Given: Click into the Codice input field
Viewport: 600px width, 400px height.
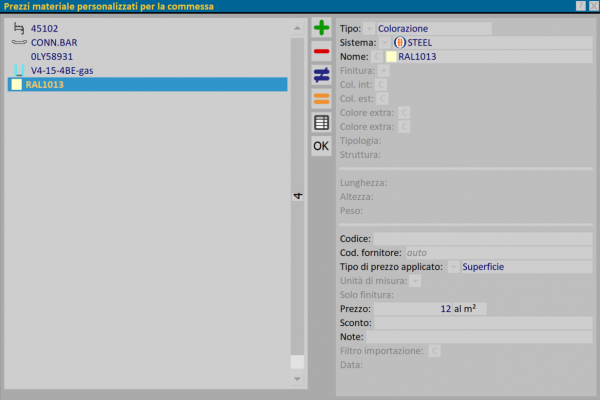Looking at the screenshot, I should click(481, 239).
